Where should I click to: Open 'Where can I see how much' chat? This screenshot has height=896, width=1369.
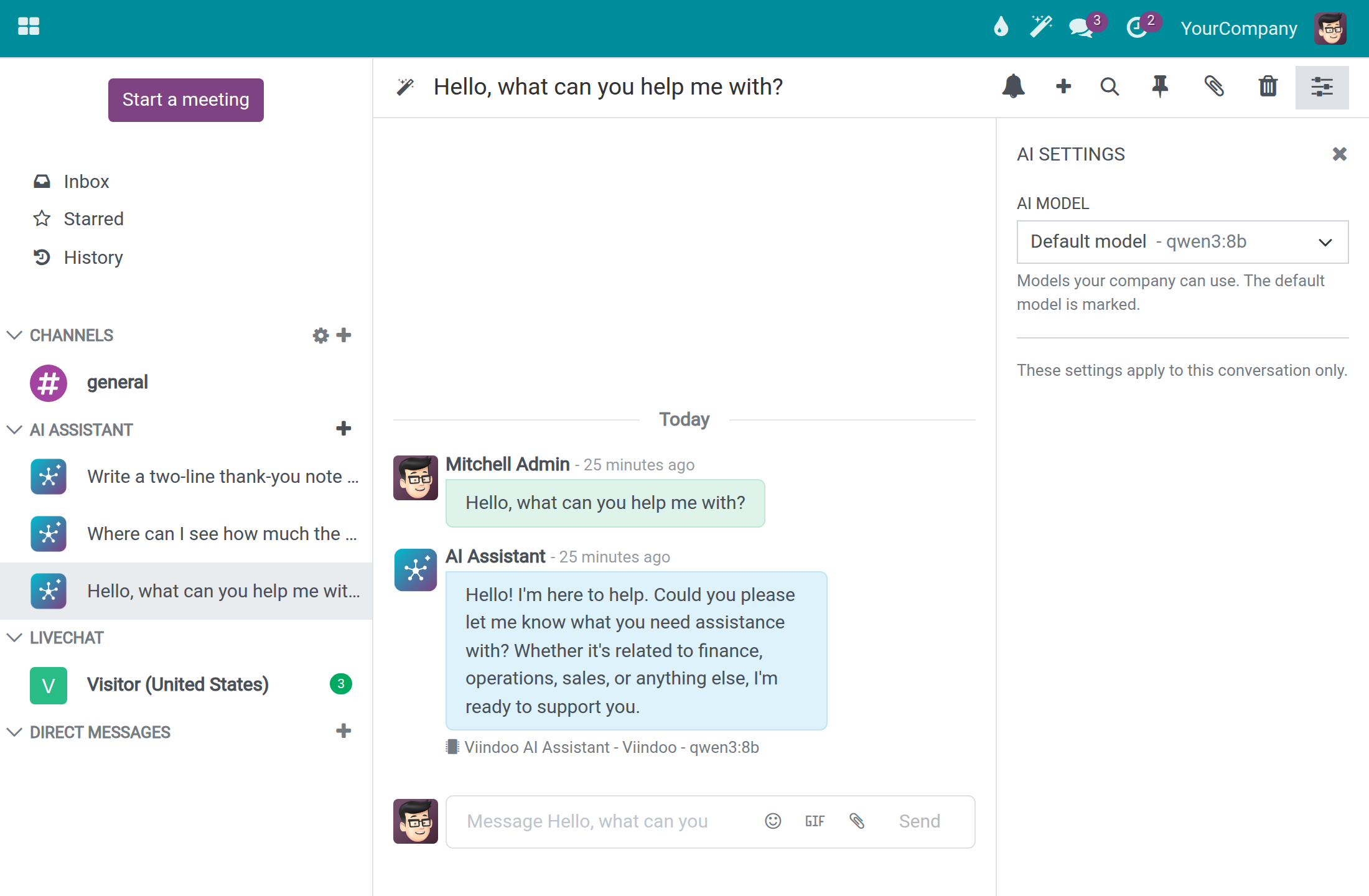[x=186, y=534]
